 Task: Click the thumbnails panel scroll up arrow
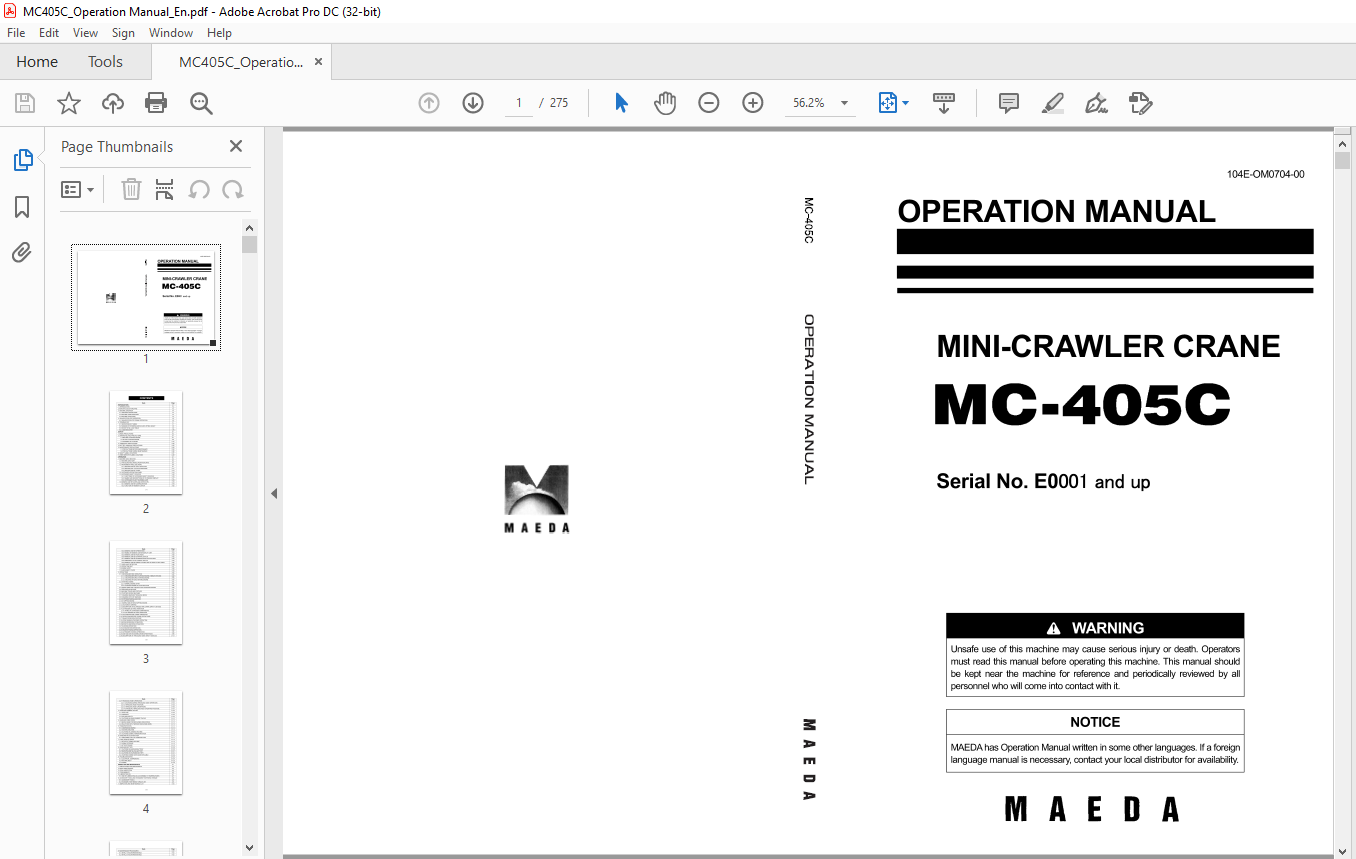click(x=250, y=228)
